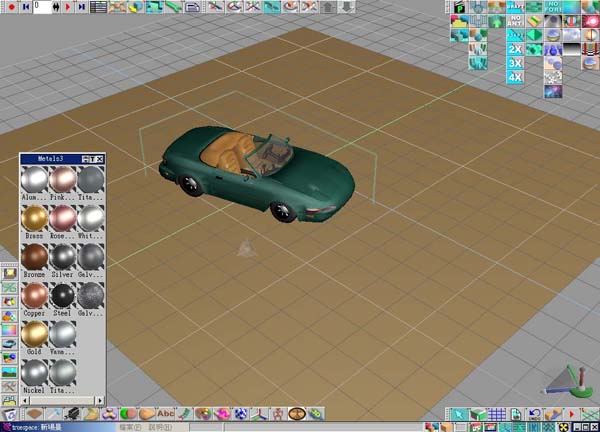Click the NO ANTI antialiasing button
Viewport: 600px width, 432px height.
pyautogui.click(x=515, y=21)
